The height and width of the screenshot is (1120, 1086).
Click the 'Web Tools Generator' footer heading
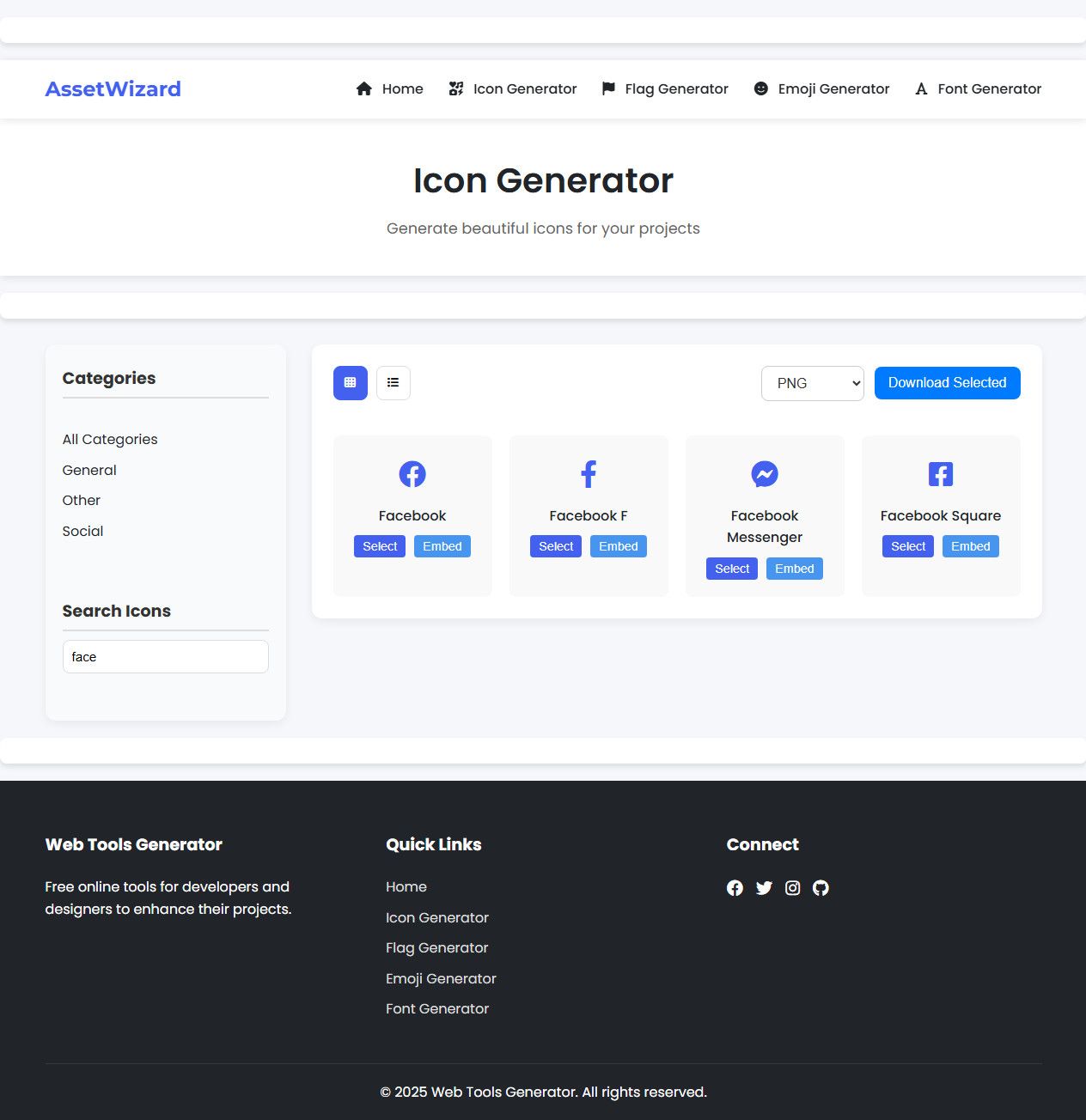tap(134, 844)
